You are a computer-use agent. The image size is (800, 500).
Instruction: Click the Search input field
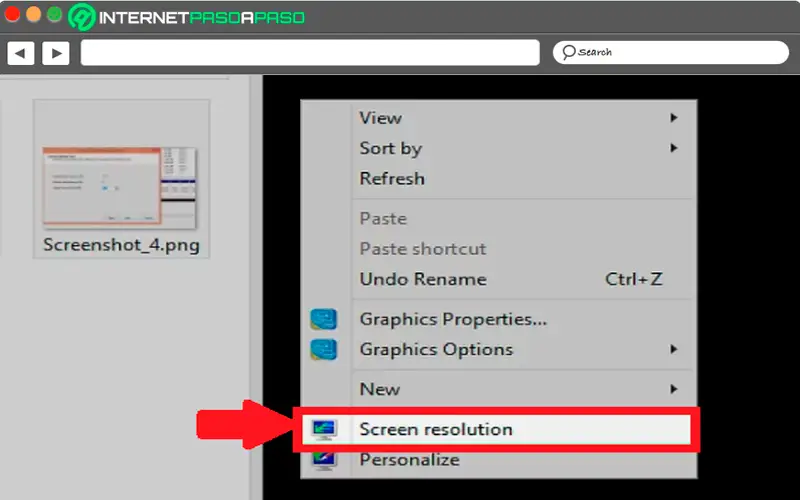(670, 53)
